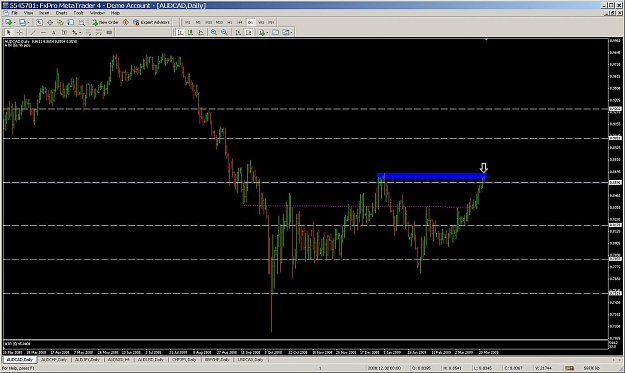Open the Window menu
625x373 pixels.
(97, 13)
